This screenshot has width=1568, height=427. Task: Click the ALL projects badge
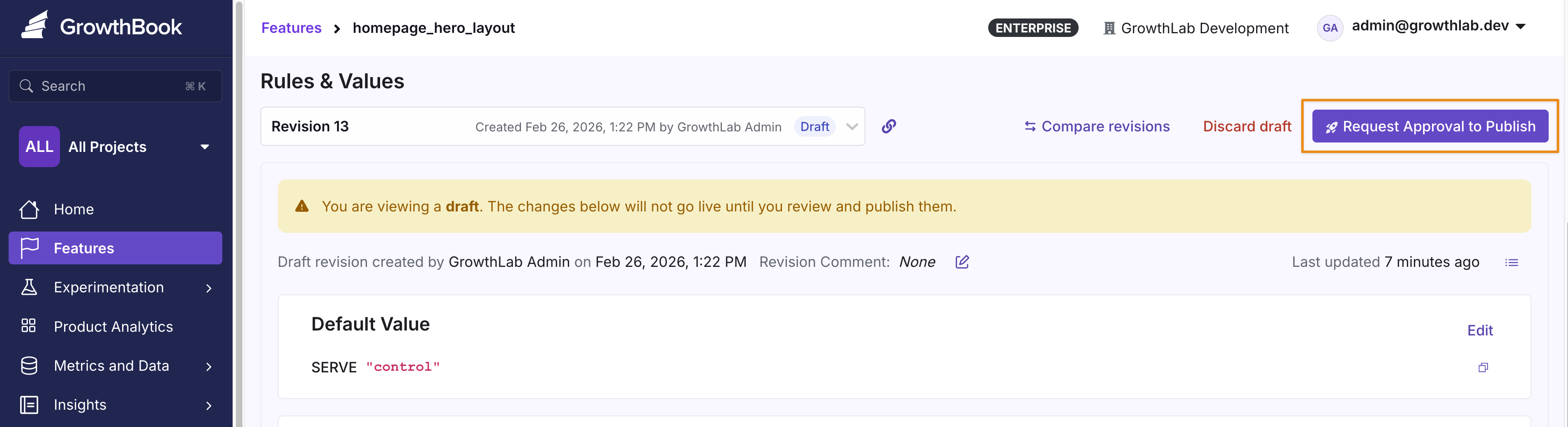[x=39, y=146]
